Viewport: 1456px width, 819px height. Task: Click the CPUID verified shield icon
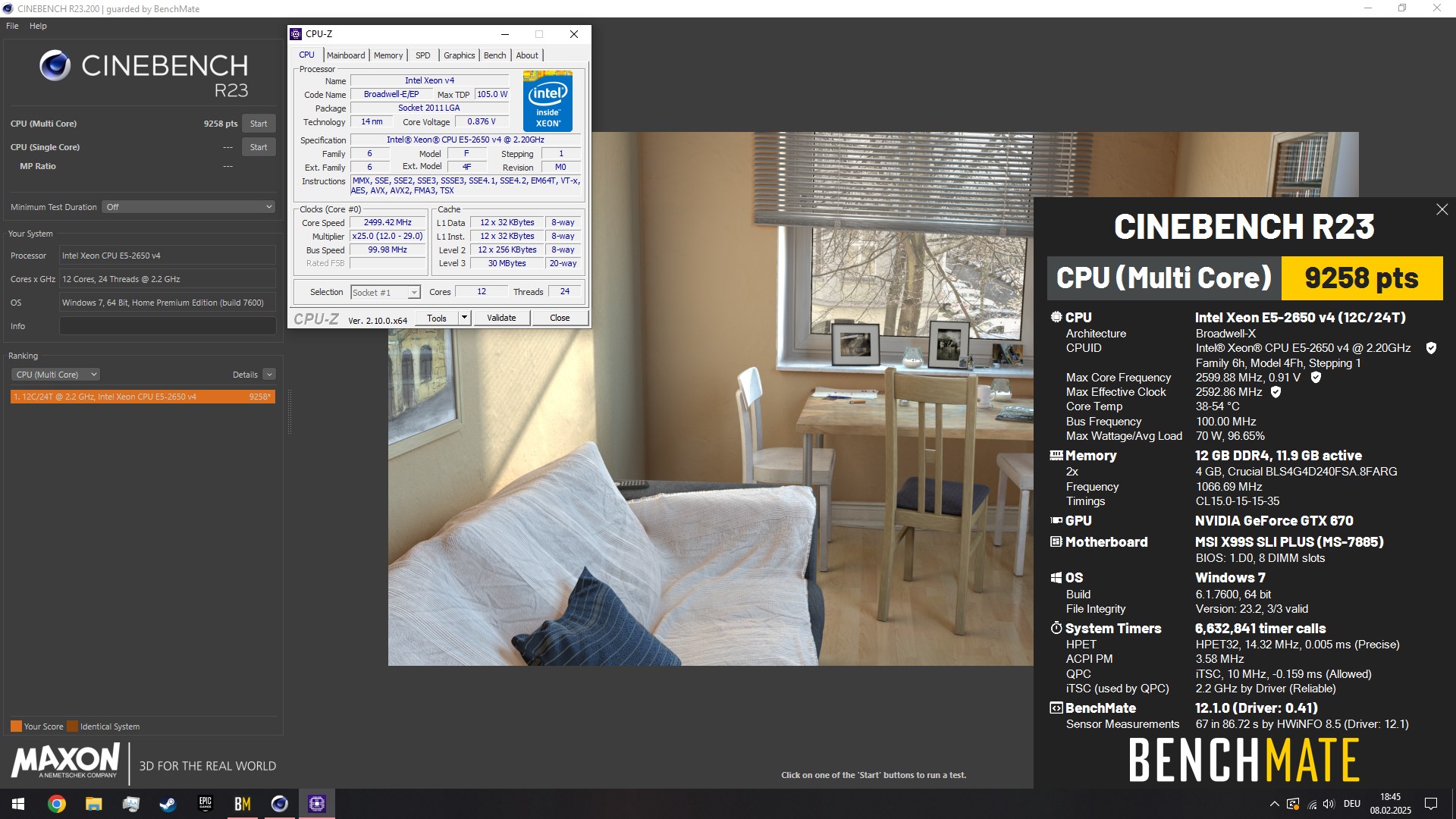click(1431, 348)
